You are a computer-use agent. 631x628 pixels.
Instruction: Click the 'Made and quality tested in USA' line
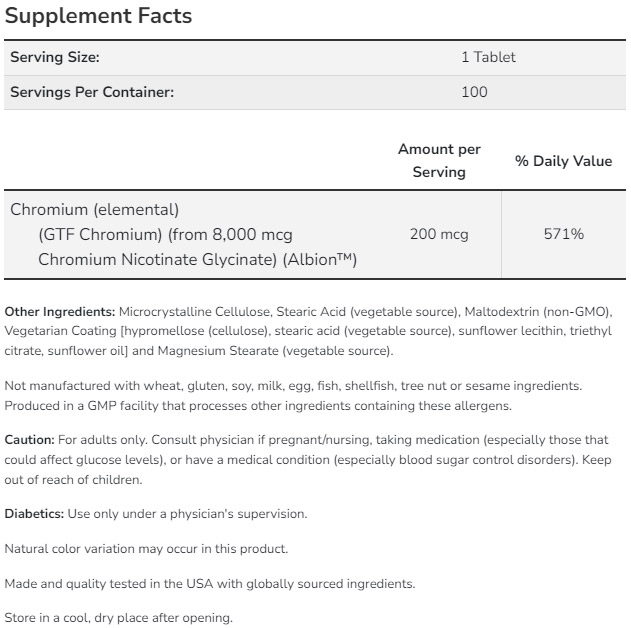(209, 584)
